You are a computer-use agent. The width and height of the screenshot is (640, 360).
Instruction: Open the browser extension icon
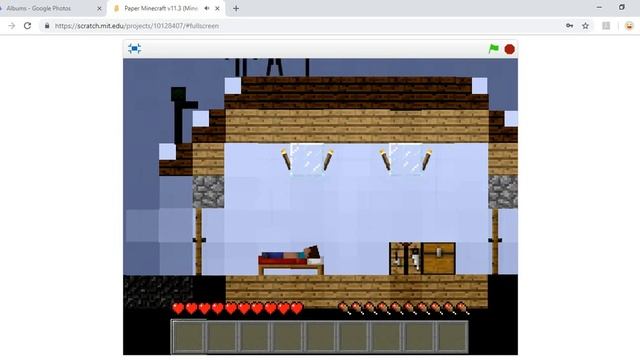(606, 26)
